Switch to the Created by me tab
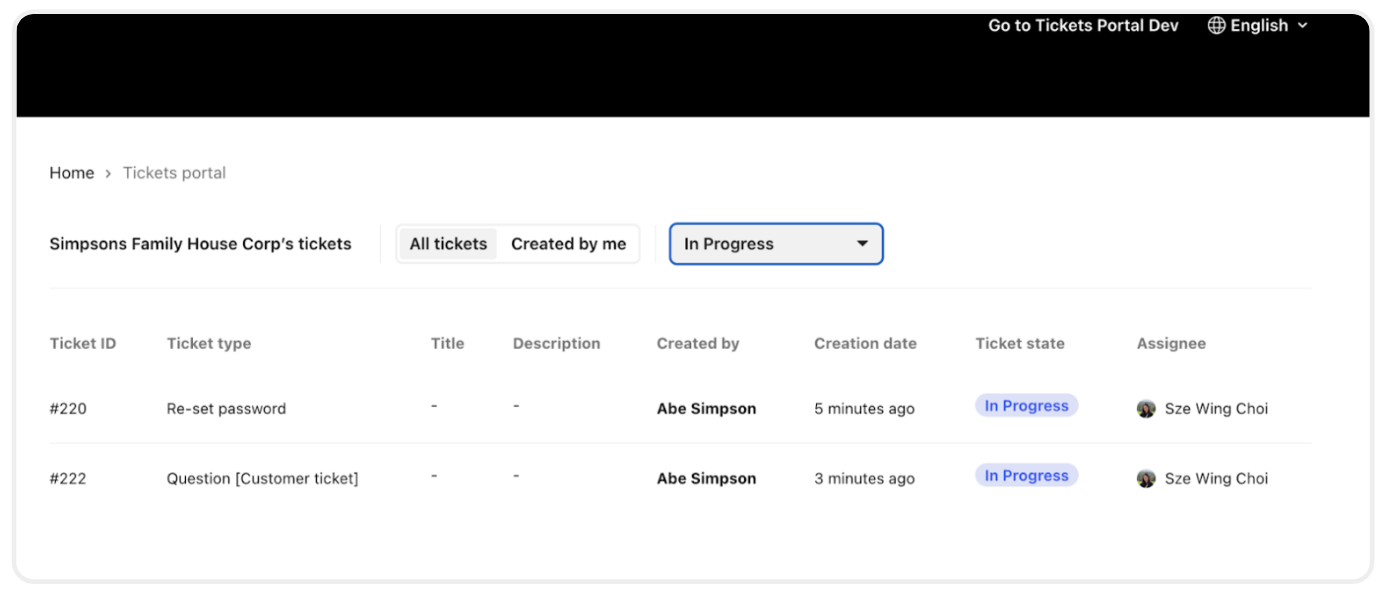Screen dimensions: 1388x600 coord(568,244)
